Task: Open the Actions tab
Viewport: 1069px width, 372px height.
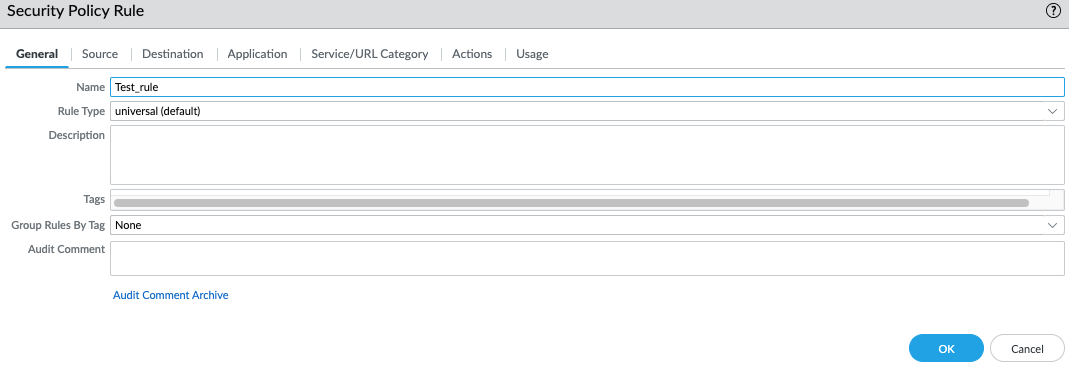Action: 472,54
